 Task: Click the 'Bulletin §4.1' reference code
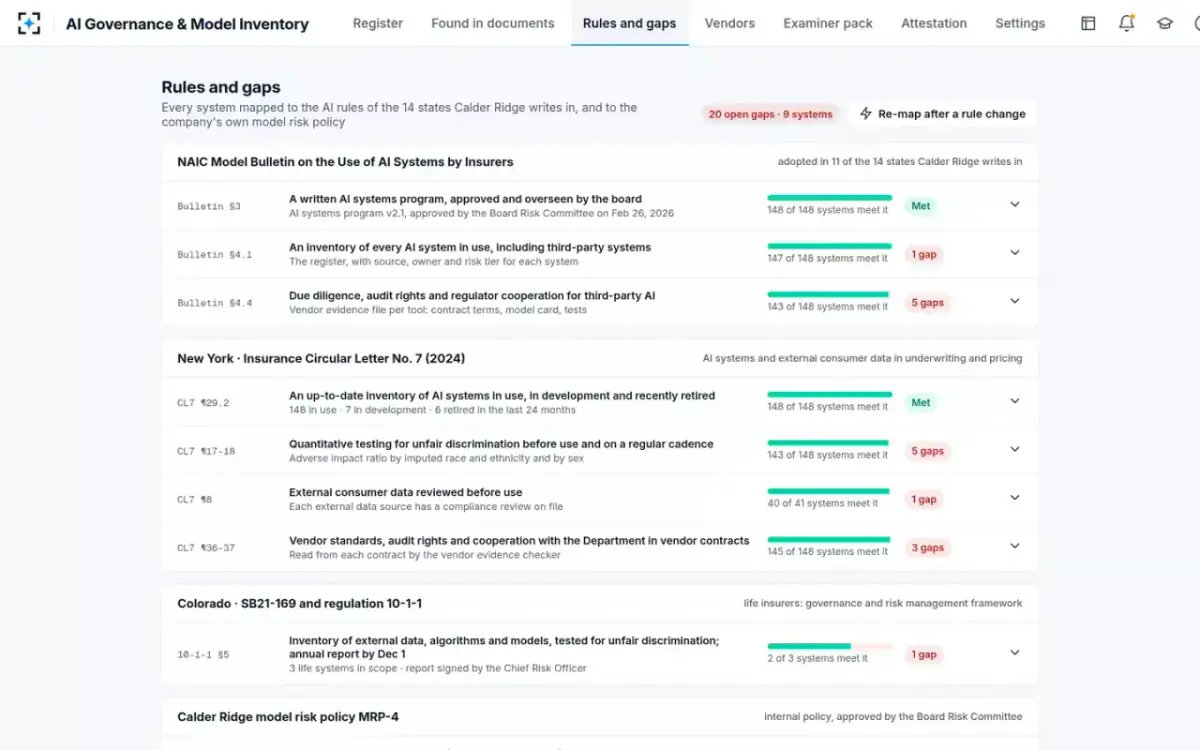[214, 254]
